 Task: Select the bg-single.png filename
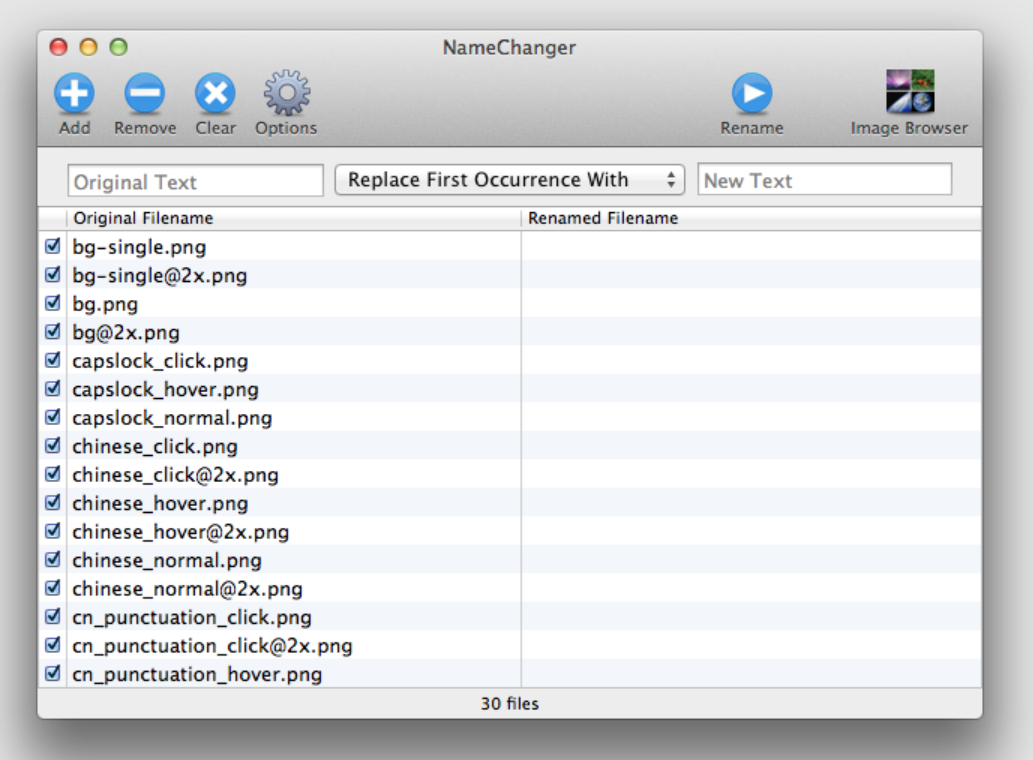pos(139,248)
